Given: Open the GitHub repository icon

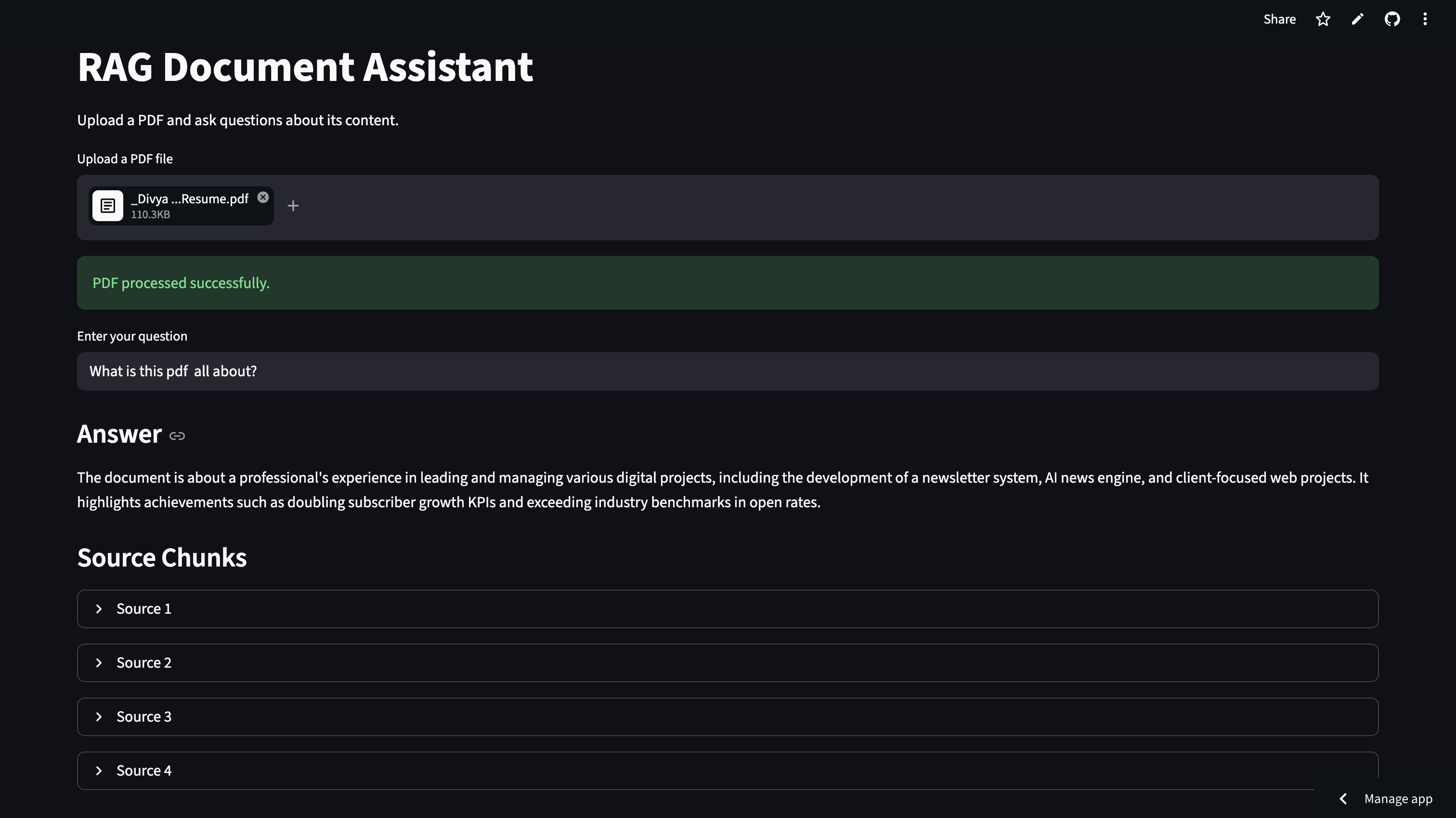Looking at the screenshot, I should pos(1391,19).
